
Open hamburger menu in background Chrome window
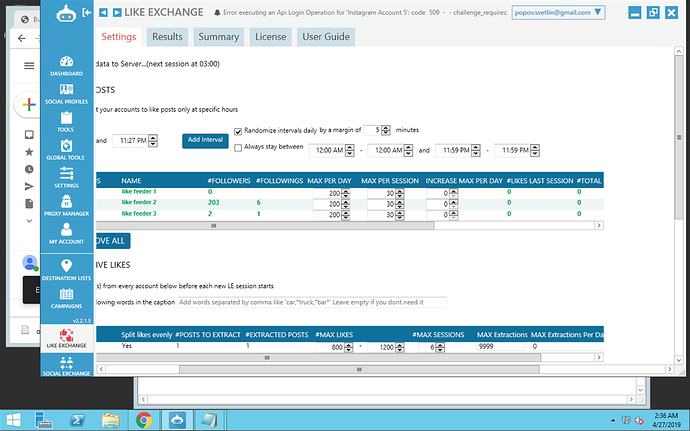click(29, 66)
